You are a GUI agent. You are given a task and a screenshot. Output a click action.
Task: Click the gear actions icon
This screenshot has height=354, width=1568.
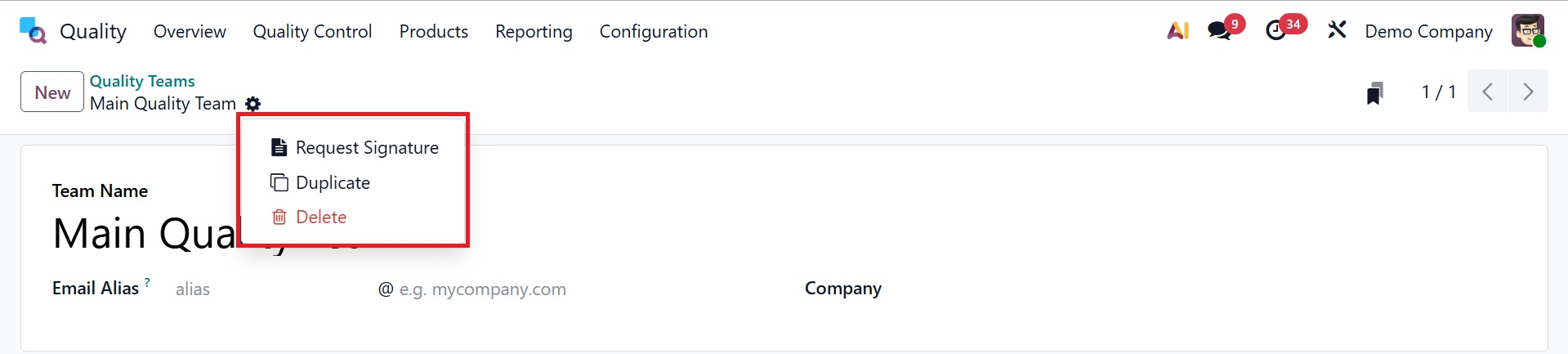coord(253,104)
